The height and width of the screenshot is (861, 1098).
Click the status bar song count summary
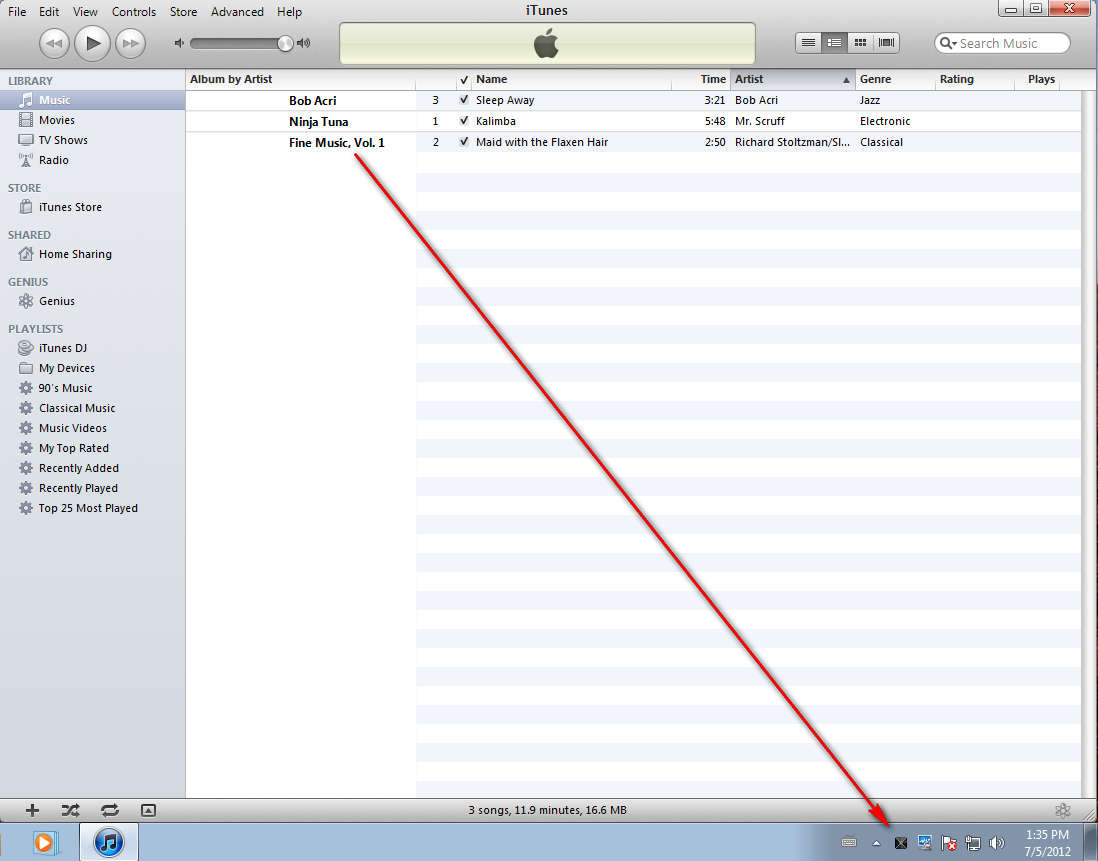(548, 810)
